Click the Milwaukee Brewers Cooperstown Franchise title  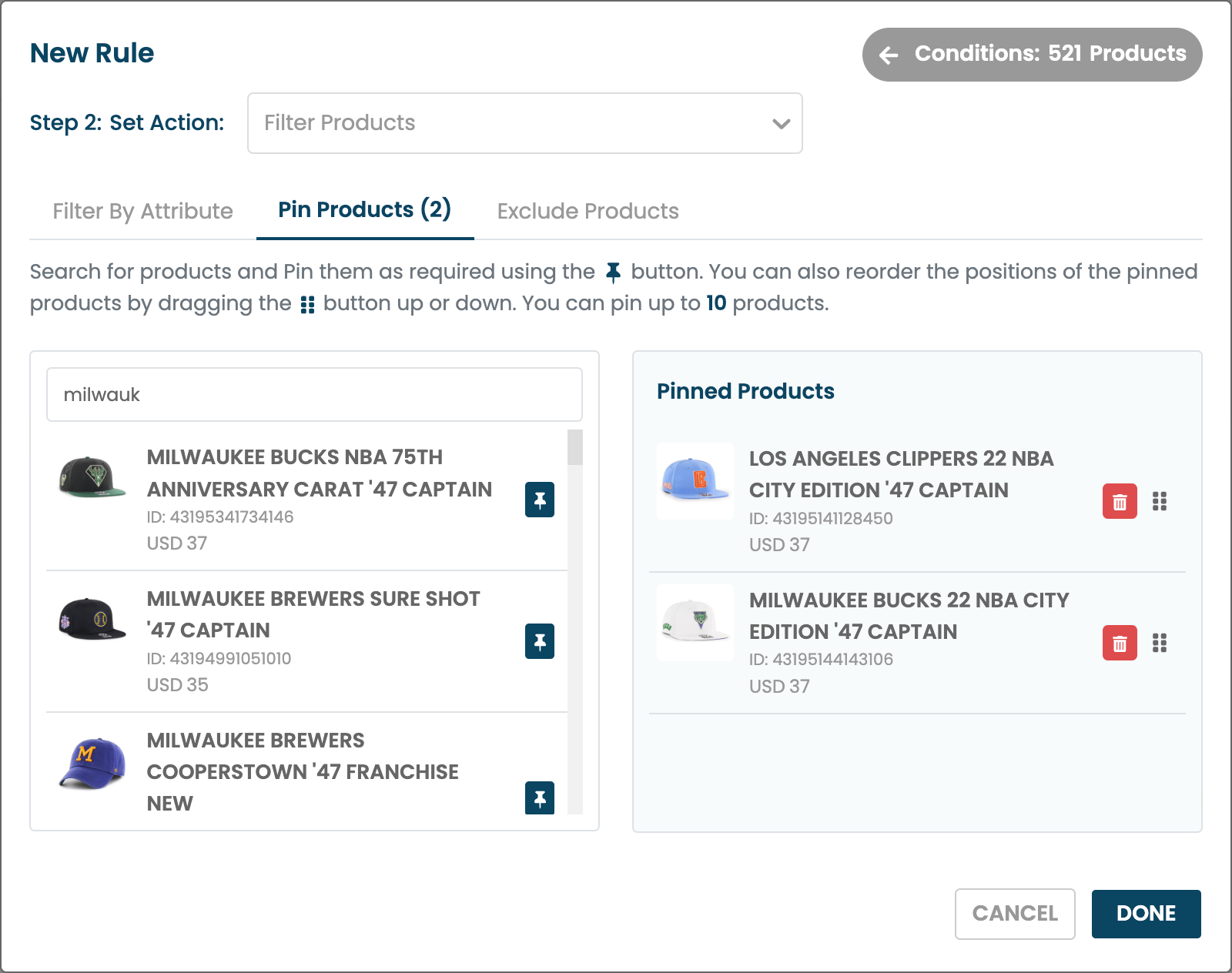coord(303,771)
